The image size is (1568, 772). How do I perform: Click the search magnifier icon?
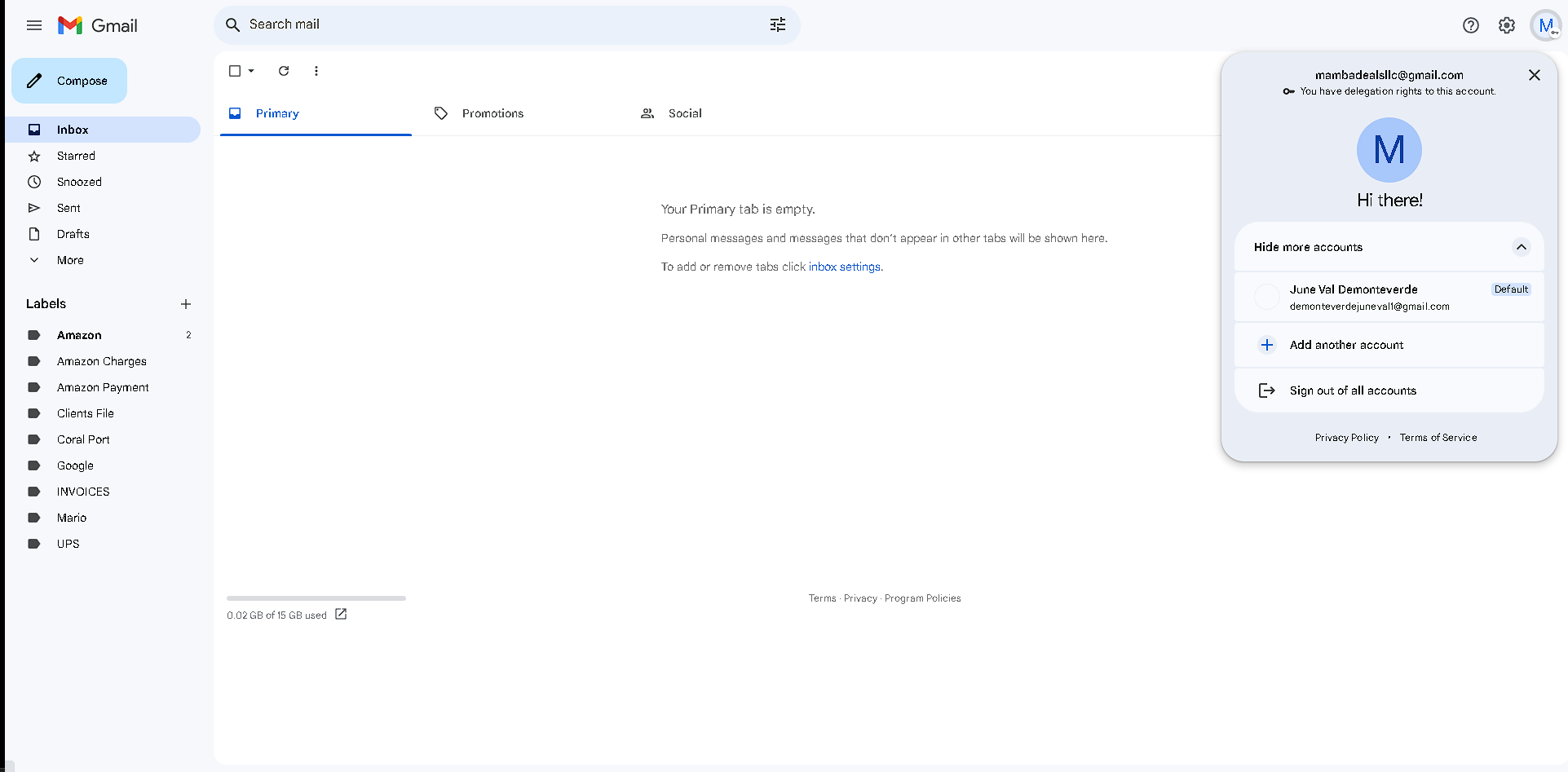tap(232, 24)
